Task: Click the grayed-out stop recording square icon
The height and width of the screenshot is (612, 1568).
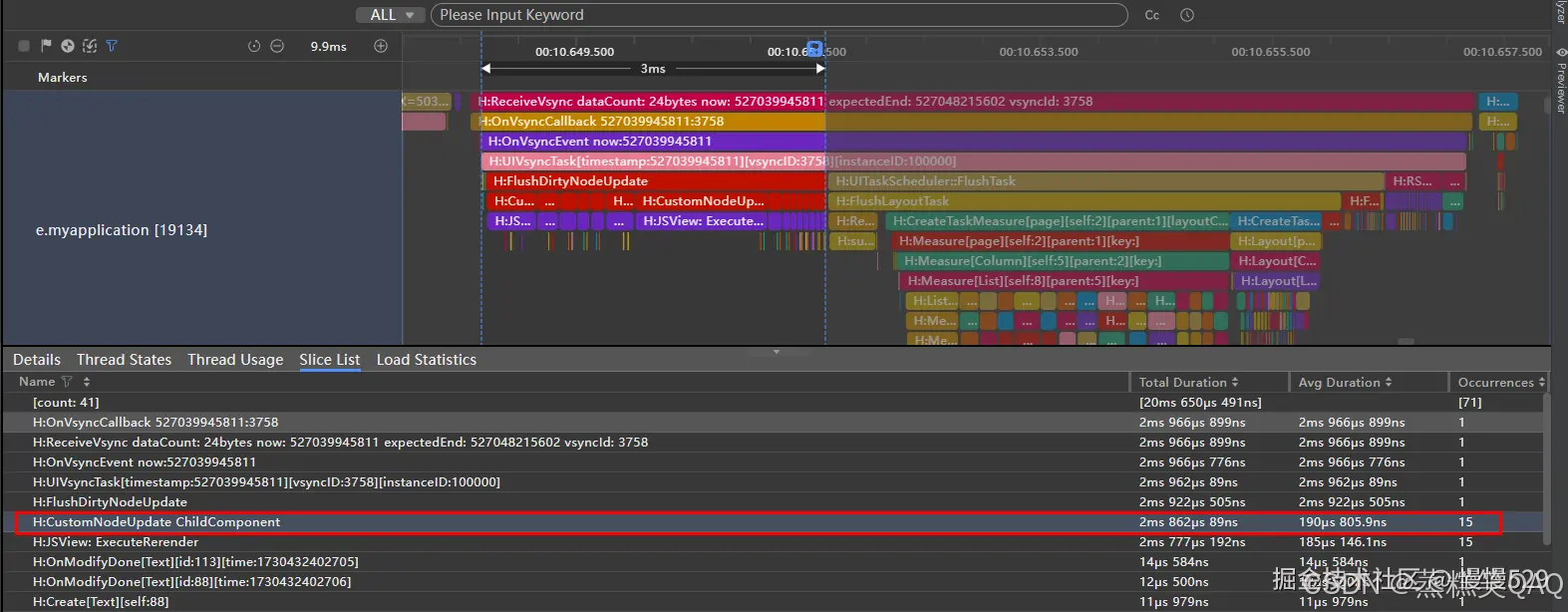Action: point(24,46)
